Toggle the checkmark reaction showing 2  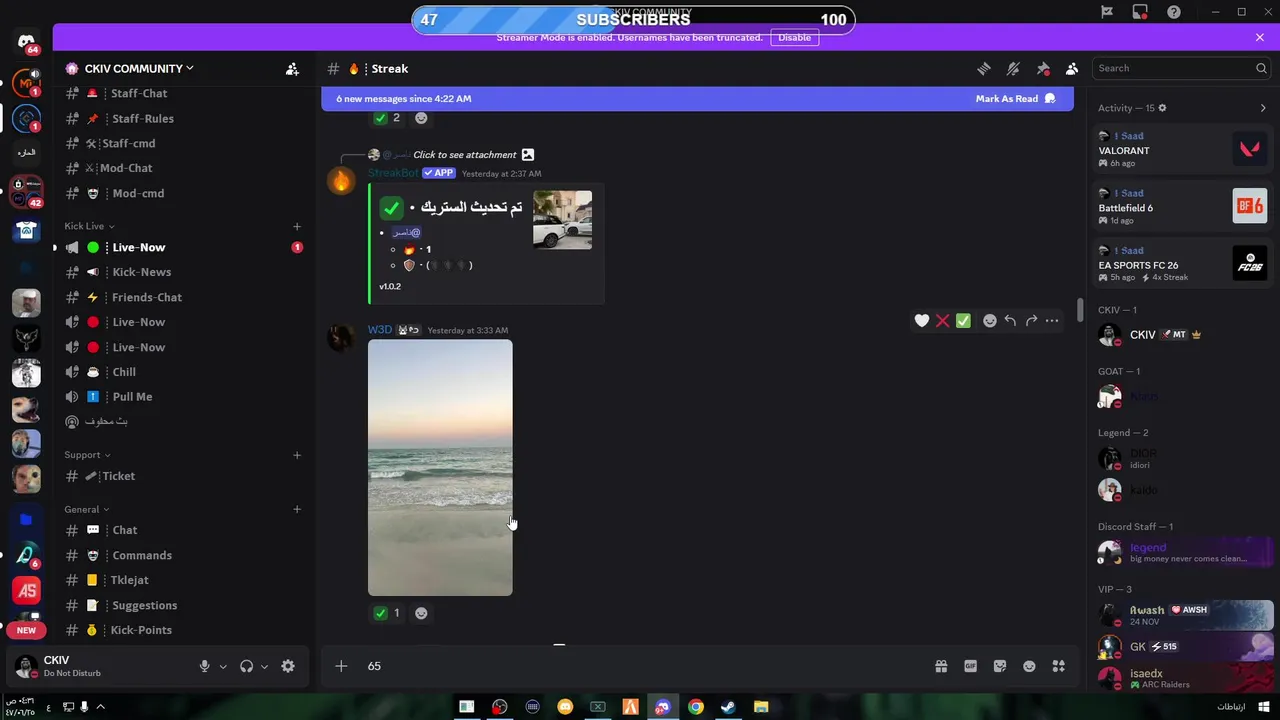pyautogui.click(x=387, y=118)
